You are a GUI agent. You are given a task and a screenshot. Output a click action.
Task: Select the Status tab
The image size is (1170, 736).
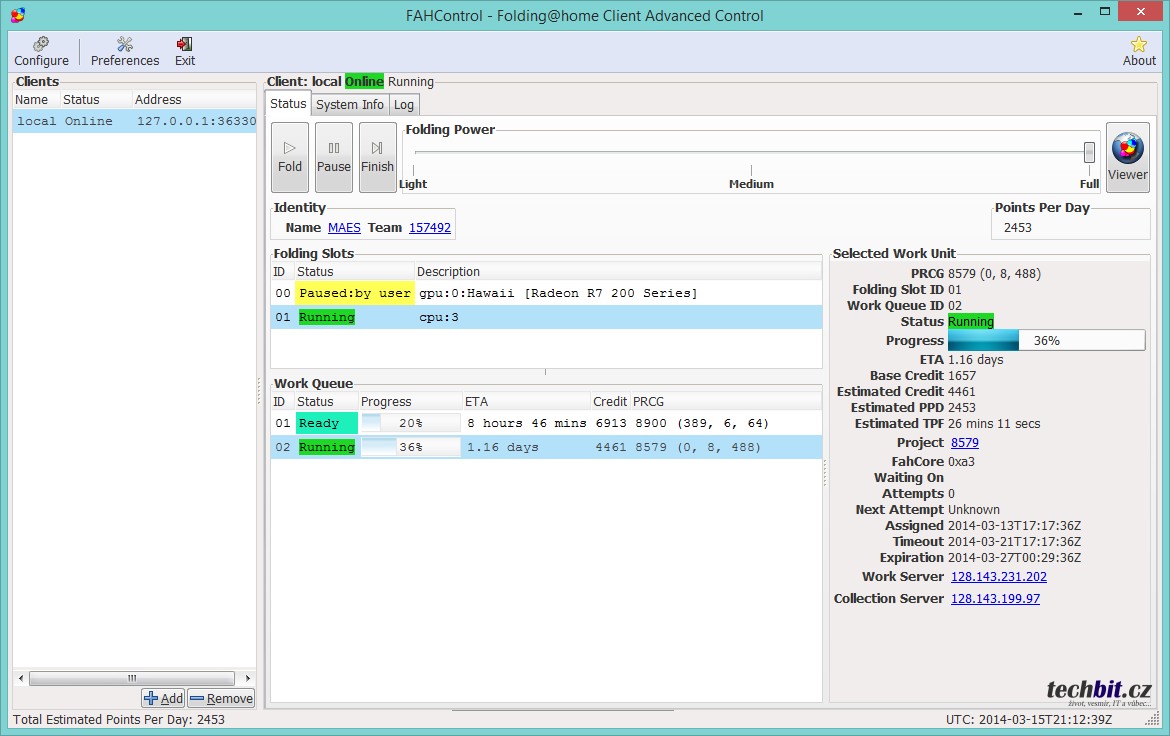point(288,104)
